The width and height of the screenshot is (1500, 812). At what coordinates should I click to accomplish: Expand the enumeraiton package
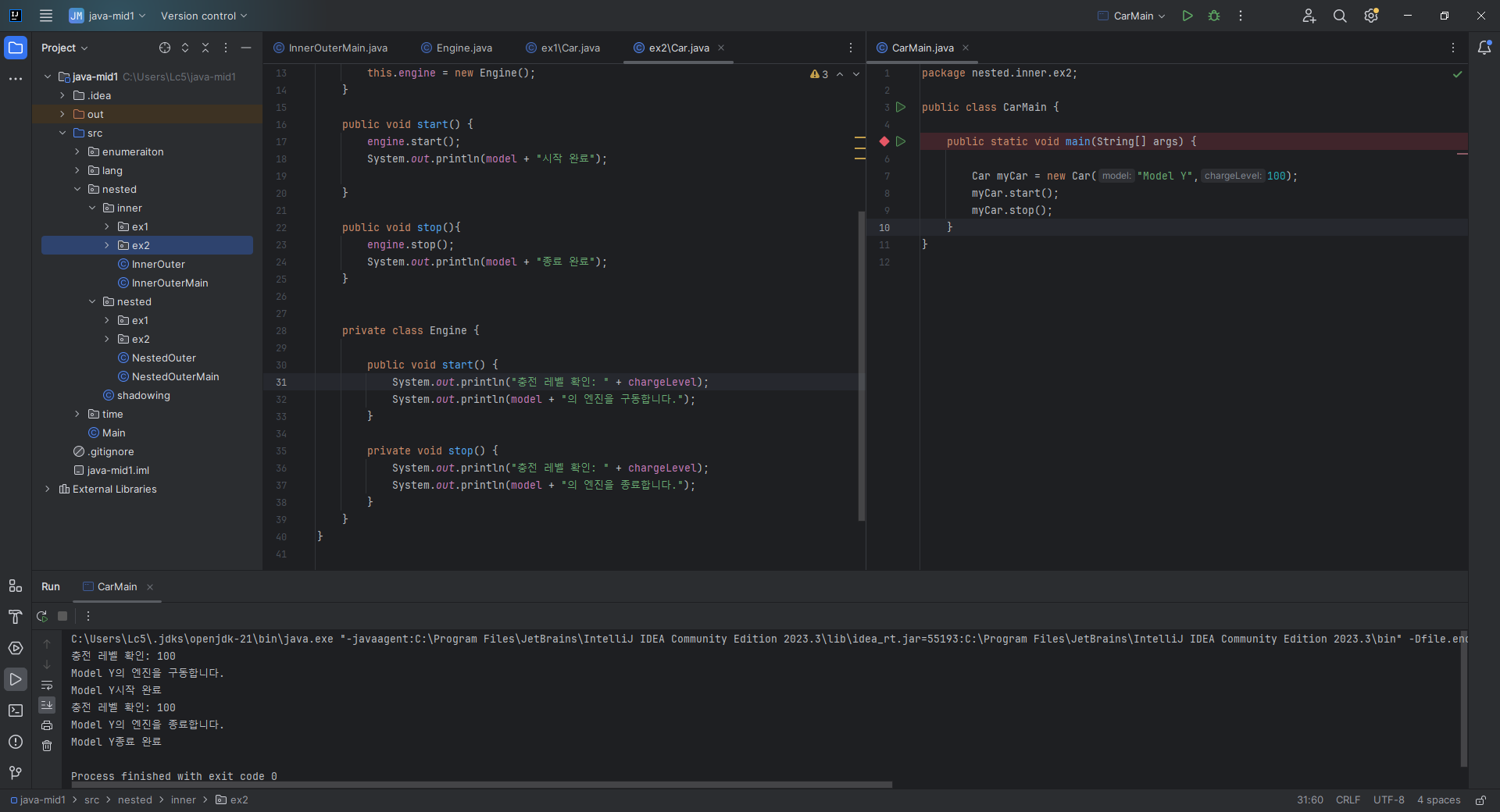click(x=77, y=151)
